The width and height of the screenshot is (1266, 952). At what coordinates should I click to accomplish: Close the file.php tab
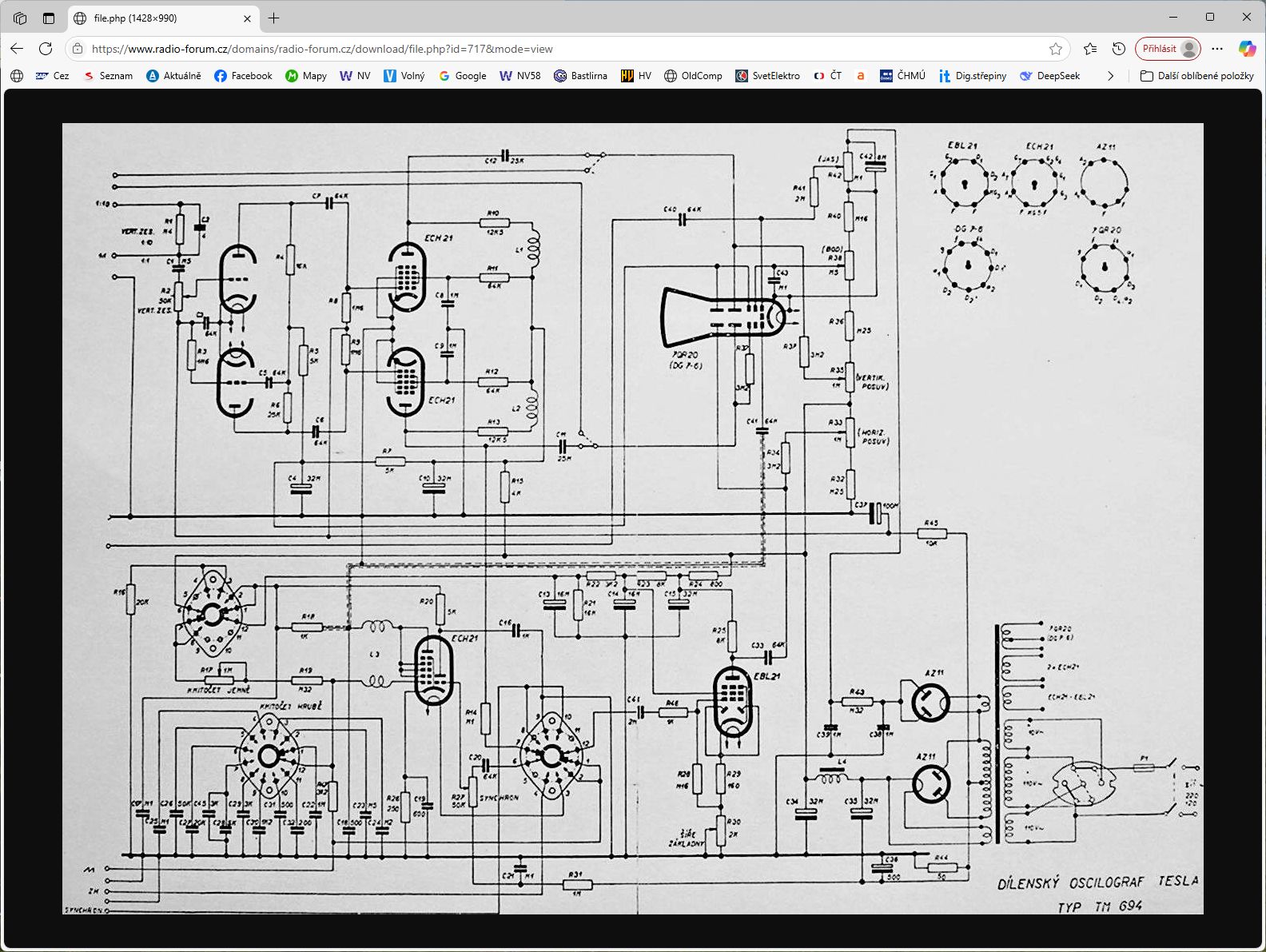click(247, 18)
